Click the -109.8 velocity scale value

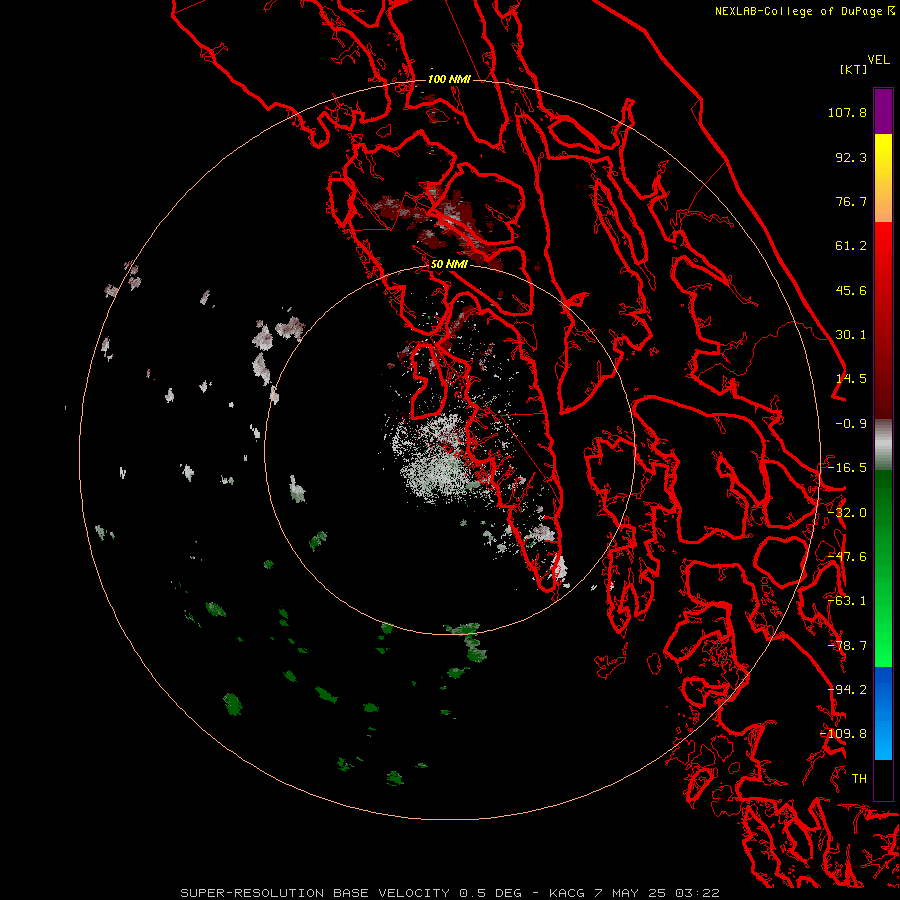click(843, 734)
